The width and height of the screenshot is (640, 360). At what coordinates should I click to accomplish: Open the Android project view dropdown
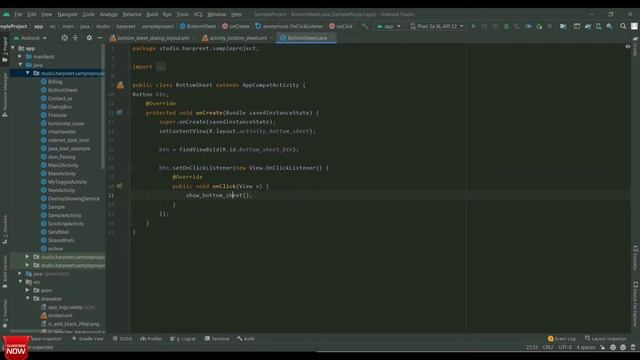click(31, 38)
